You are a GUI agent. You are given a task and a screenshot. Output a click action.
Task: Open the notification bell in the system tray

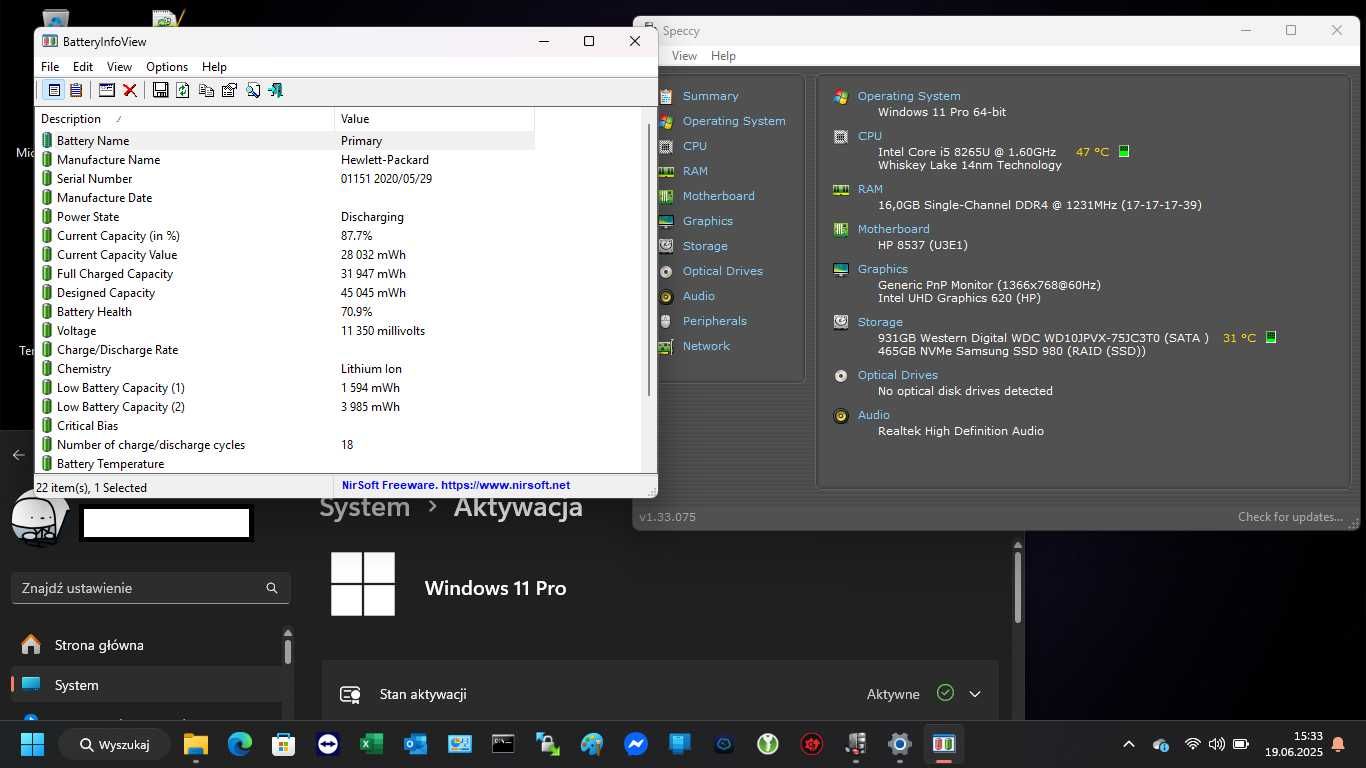[1338, 744]
